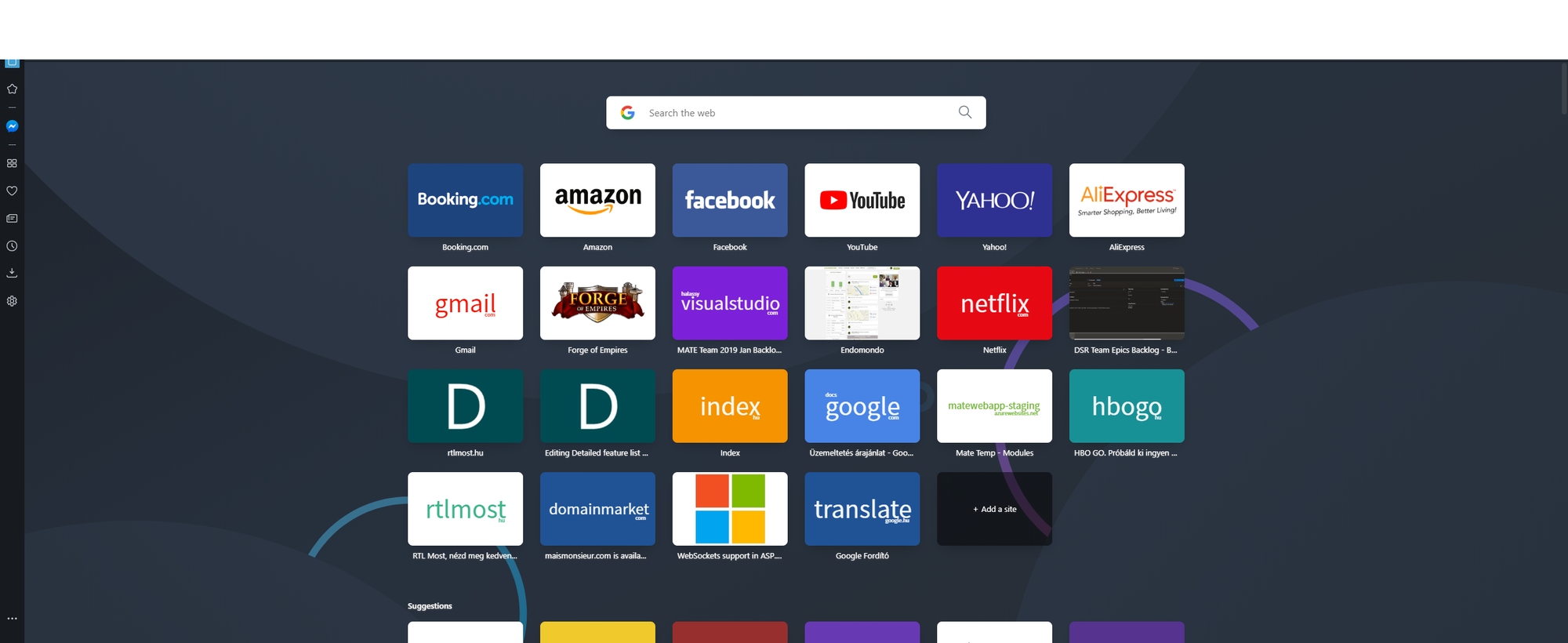Open the Netflix speed dial tile
Image resolution: width=1568 pixels, height=643 pixels.
994,303
